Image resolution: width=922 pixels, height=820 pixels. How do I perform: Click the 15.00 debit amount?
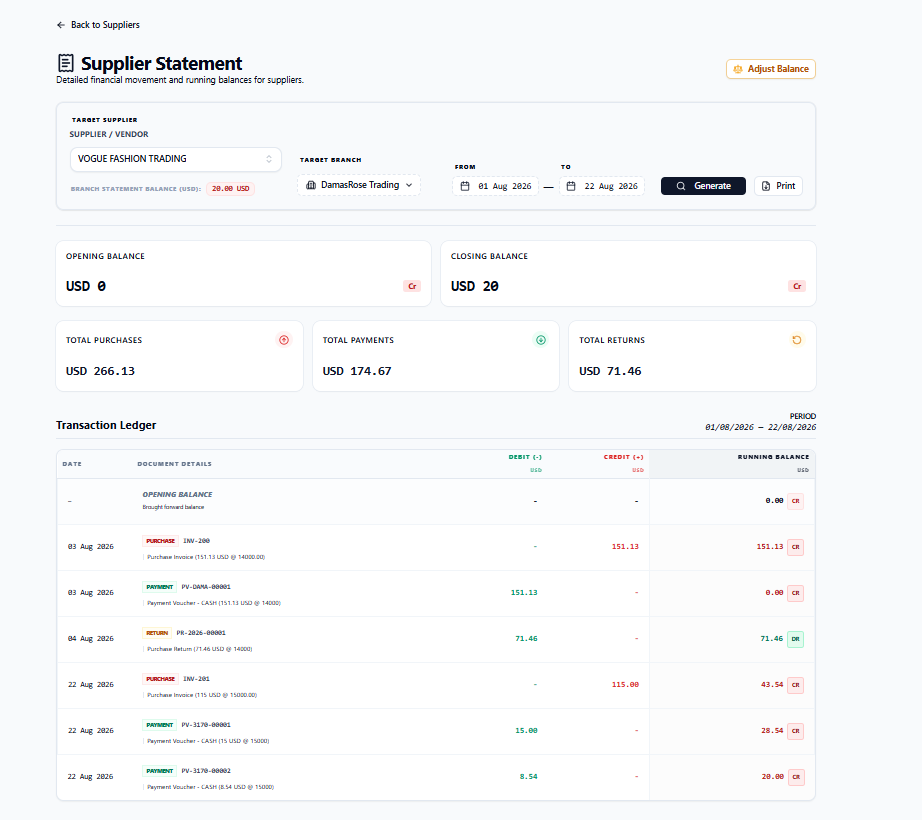[x=526, y=731]
